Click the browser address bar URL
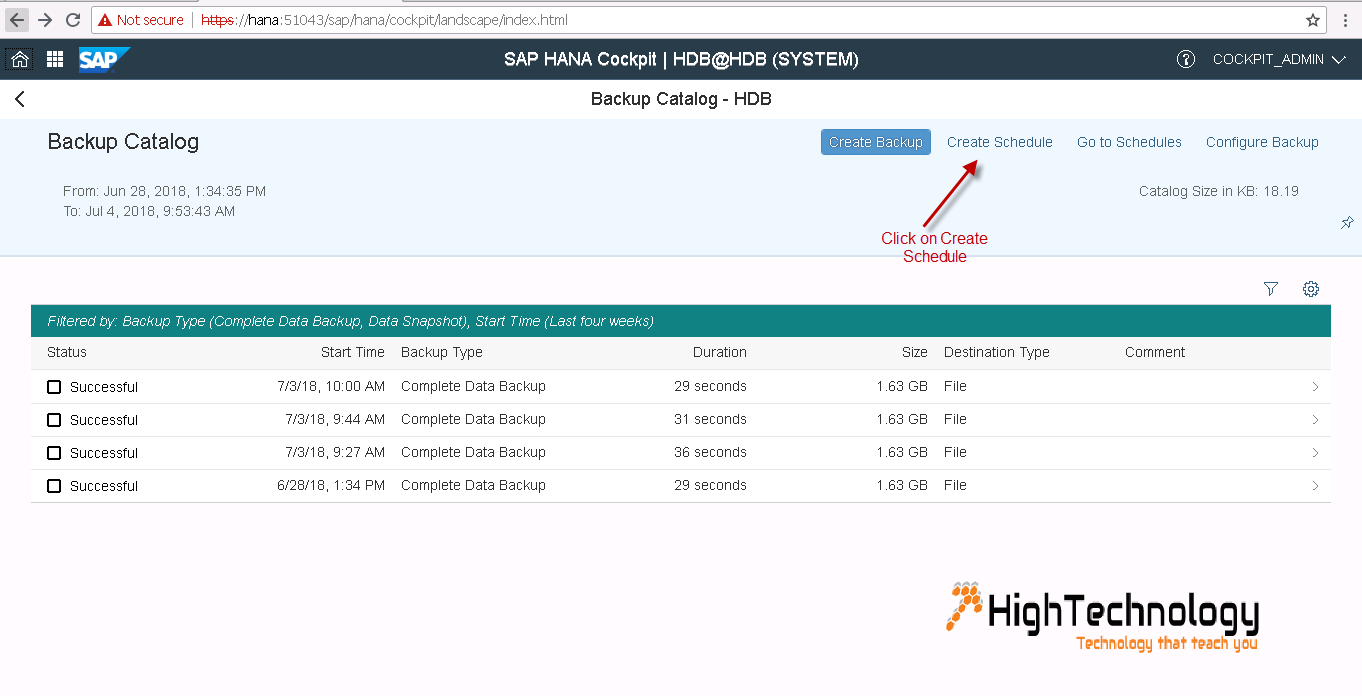The width and height of the screenshot is (1362, 696). (x=384, y=20)
